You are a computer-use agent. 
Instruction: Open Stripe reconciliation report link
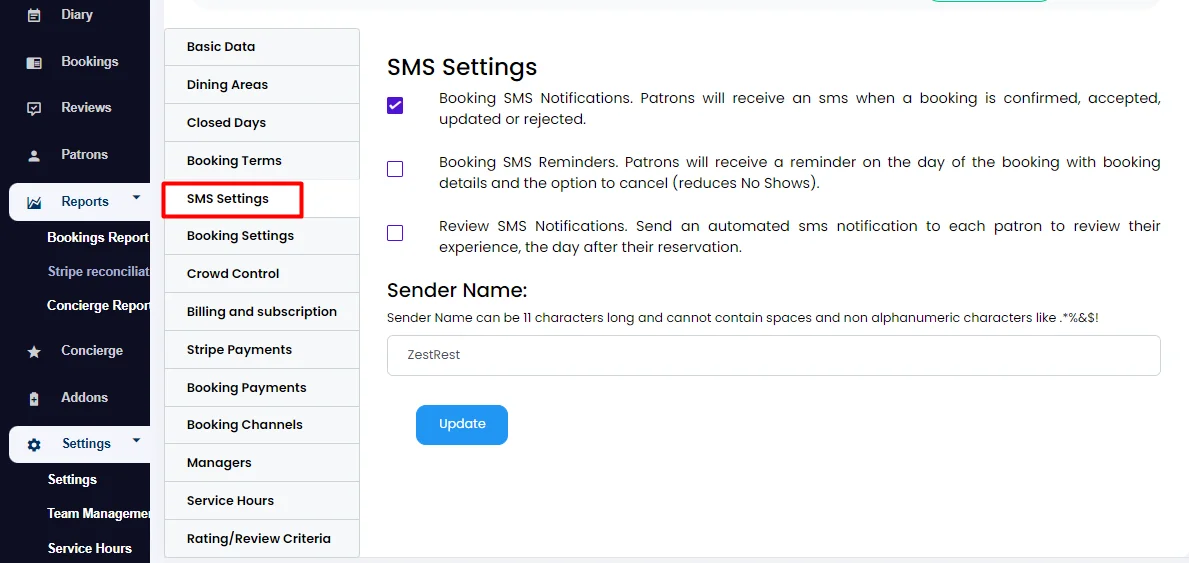[x=98, y=272]
